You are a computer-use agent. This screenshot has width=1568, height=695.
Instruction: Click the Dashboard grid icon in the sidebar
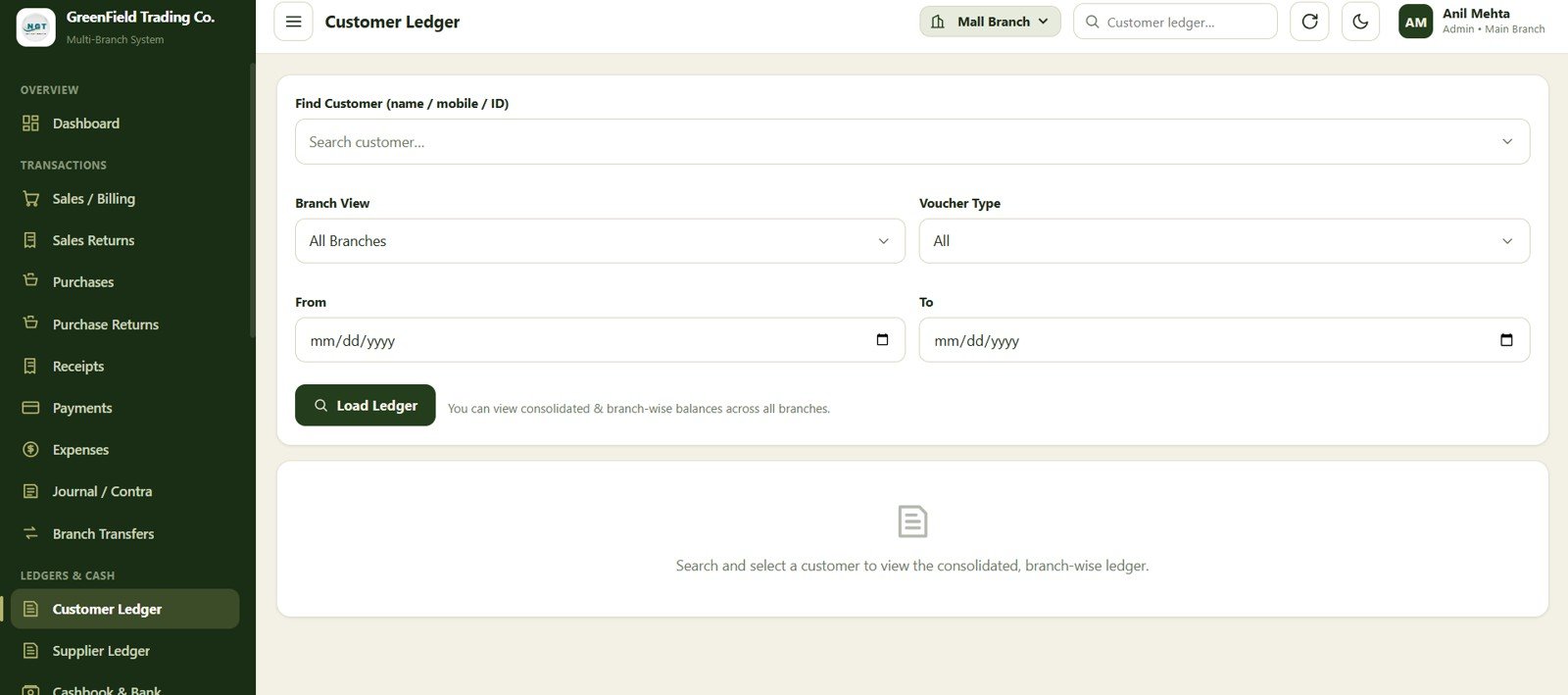[30, 124]
